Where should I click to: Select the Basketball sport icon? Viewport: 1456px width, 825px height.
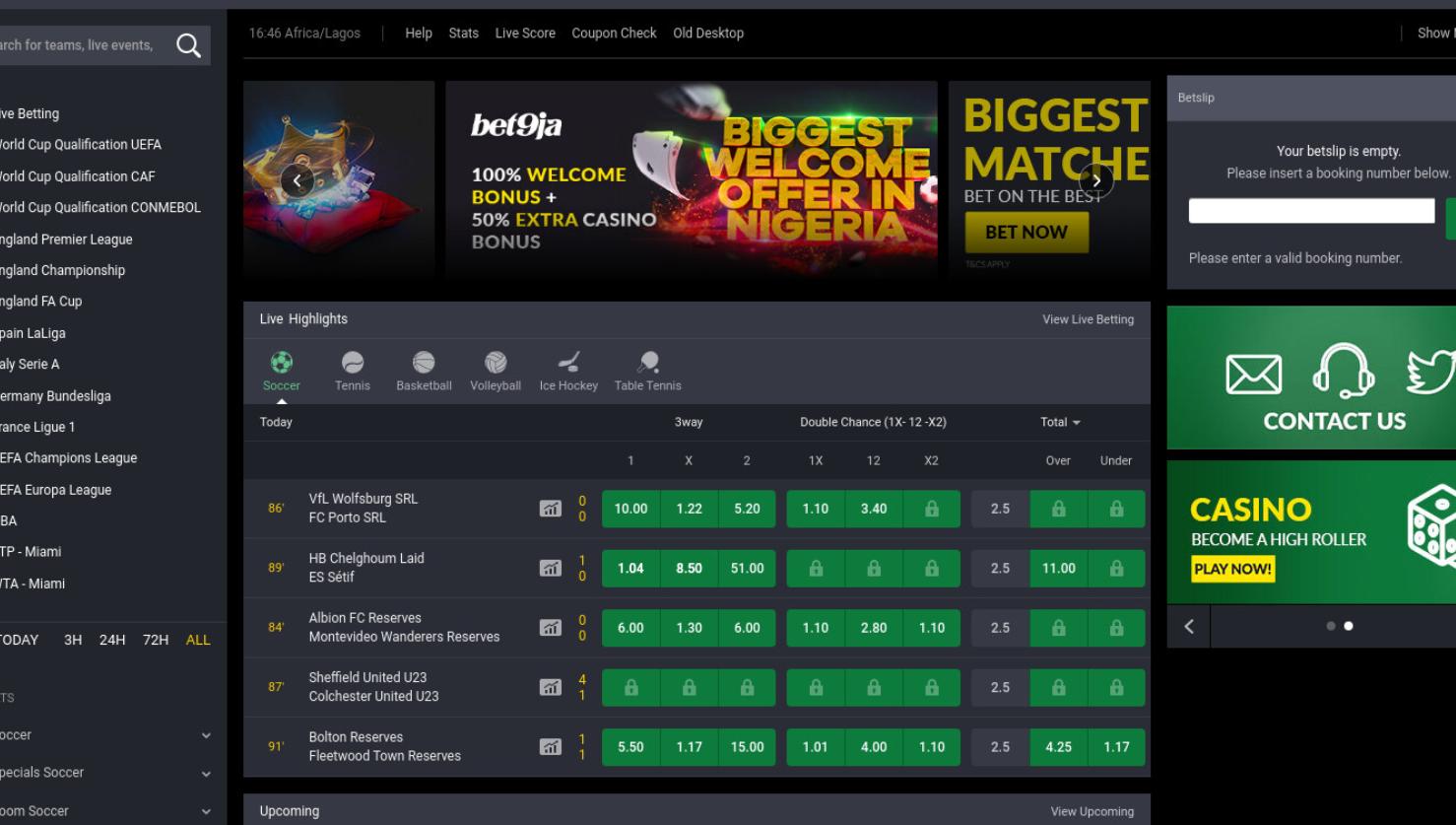424,363
